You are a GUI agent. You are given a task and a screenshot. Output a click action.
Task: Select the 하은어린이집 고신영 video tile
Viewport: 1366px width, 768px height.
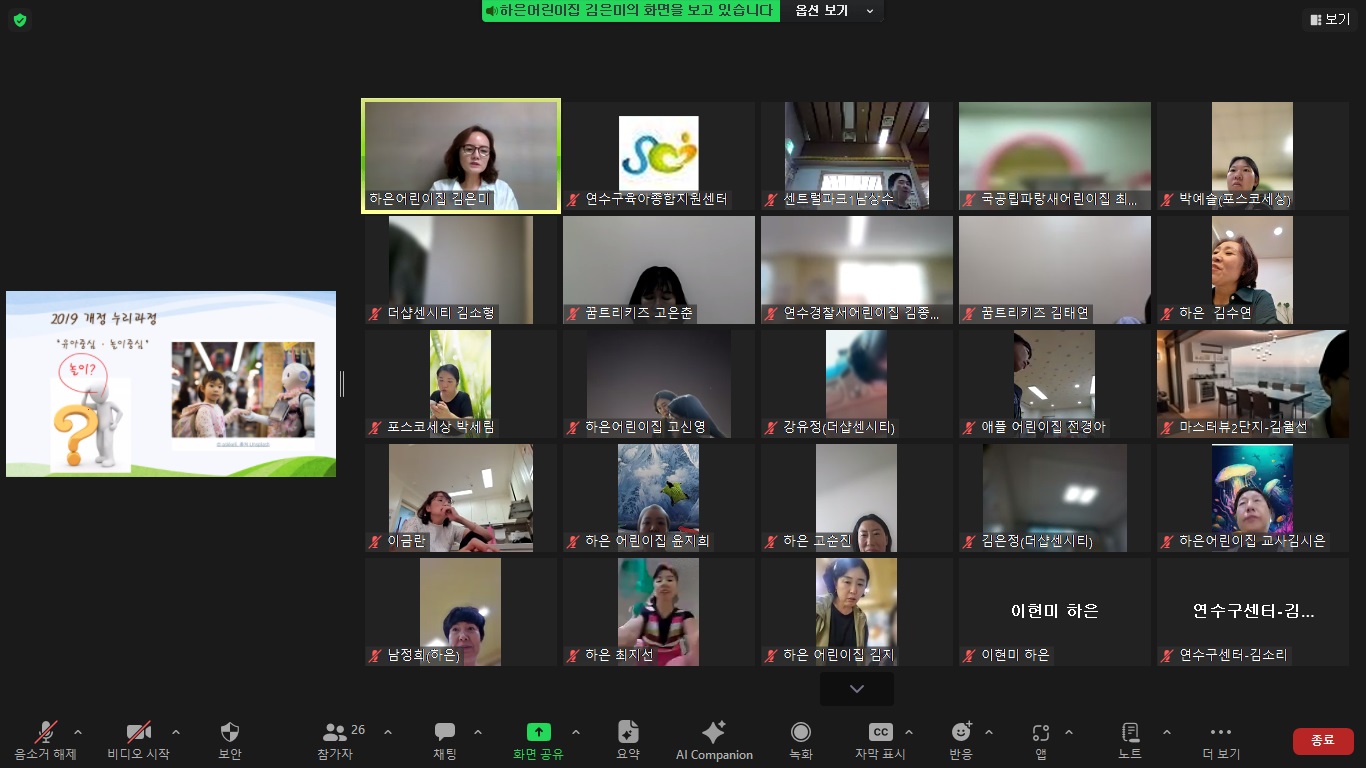[x=659, y=384]
